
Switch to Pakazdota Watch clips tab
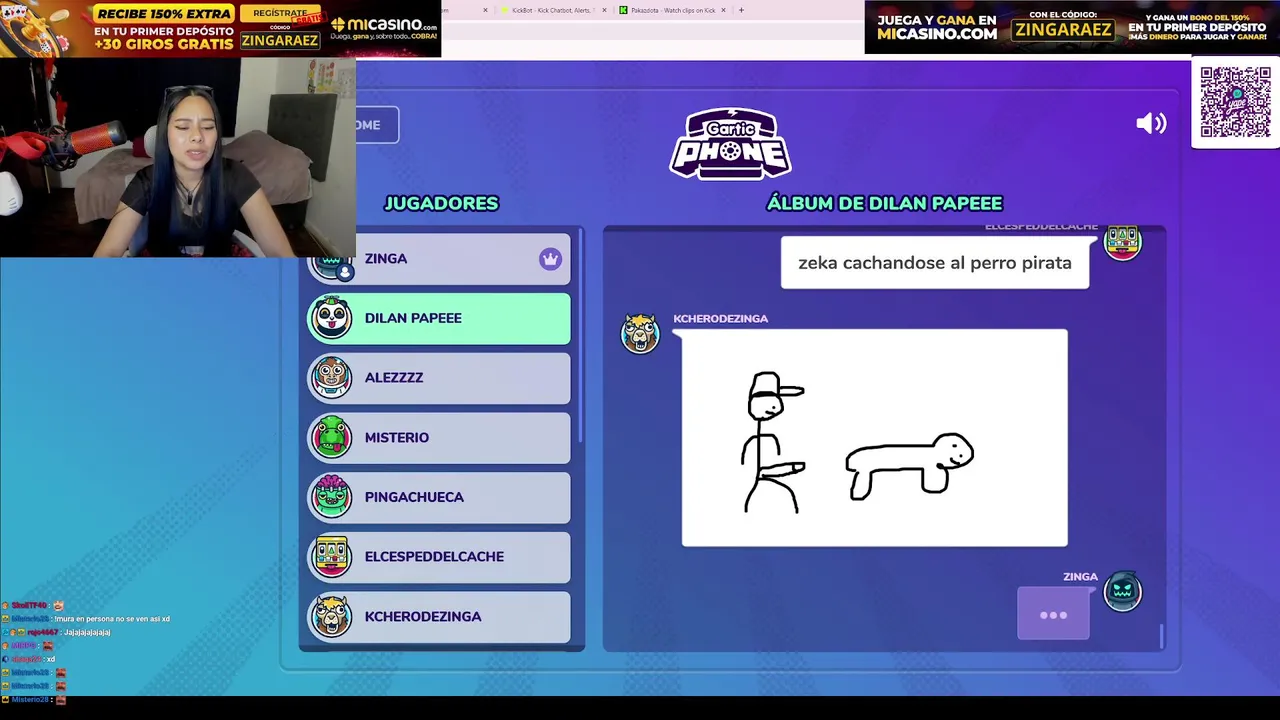(672, 10)
